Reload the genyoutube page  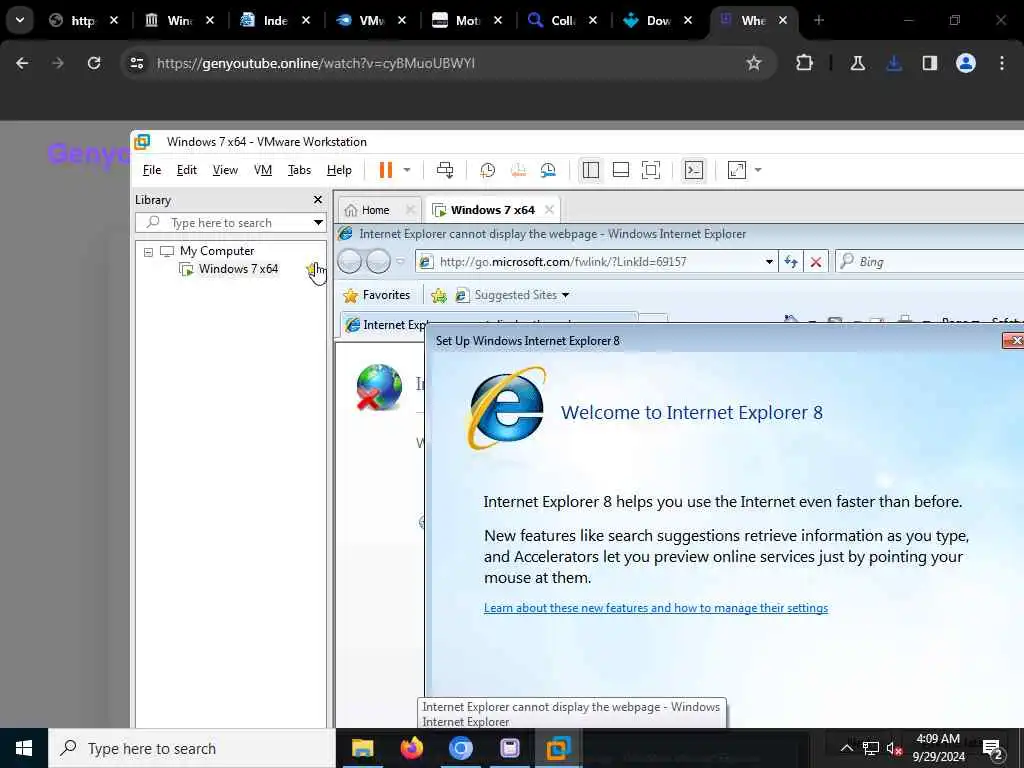coord(94,63)
